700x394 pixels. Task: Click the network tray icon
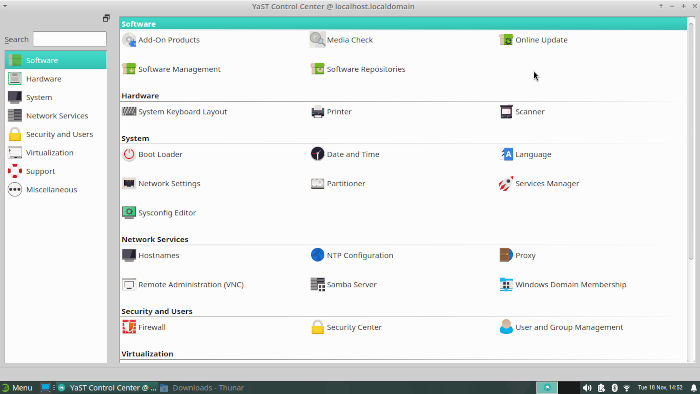(627, 388)
